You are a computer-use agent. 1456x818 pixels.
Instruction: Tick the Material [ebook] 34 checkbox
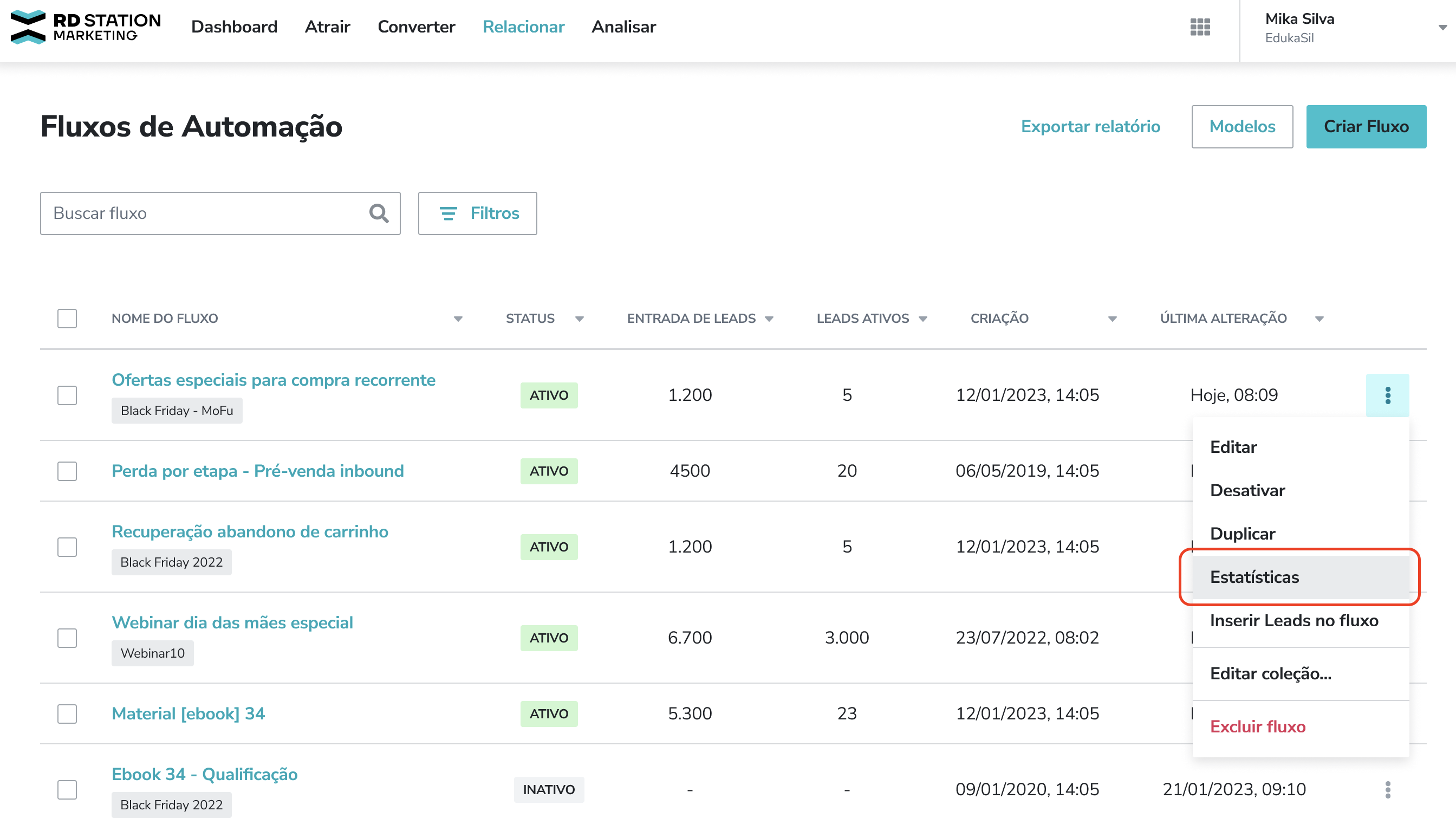67,713
